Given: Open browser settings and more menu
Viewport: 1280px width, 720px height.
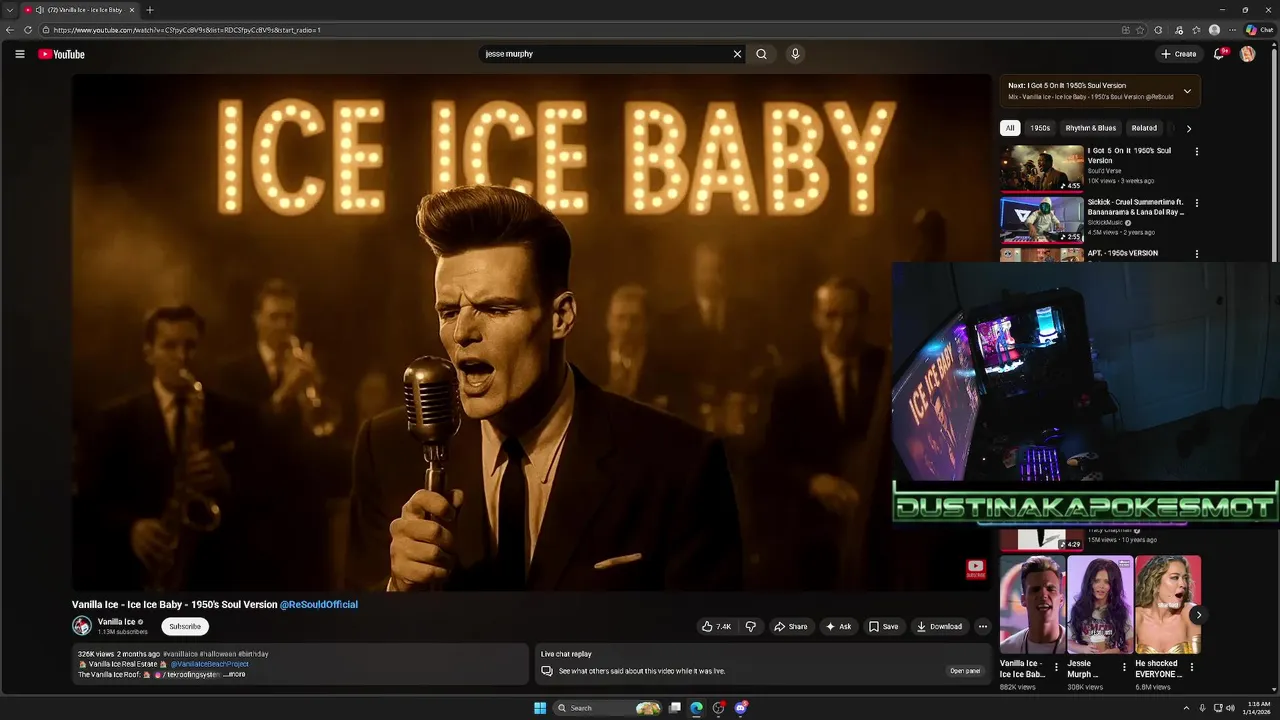Looking at the screenshot, I should point(1232,30).
